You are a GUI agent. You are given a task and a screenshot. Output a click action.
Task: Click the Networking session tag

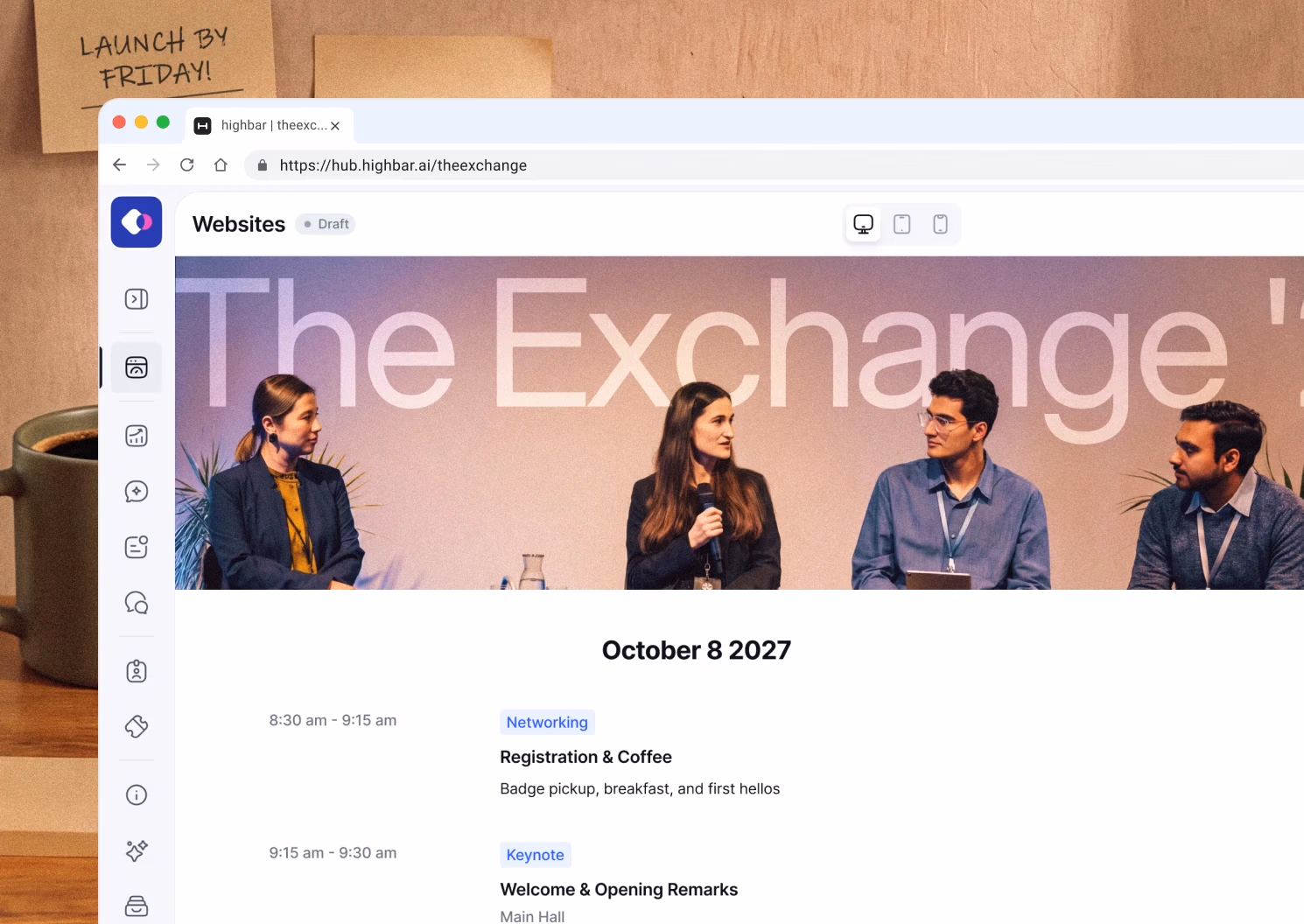point(547,723)
